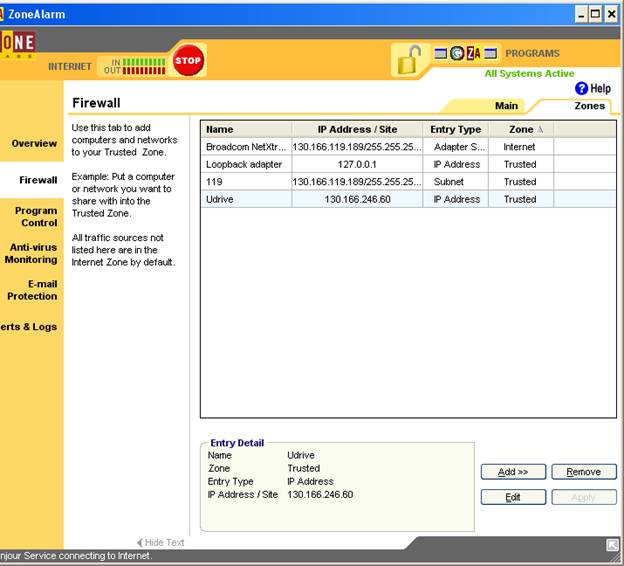Open Program Control from the sidebar
This screenshot has height=566, width=624.
37,217
